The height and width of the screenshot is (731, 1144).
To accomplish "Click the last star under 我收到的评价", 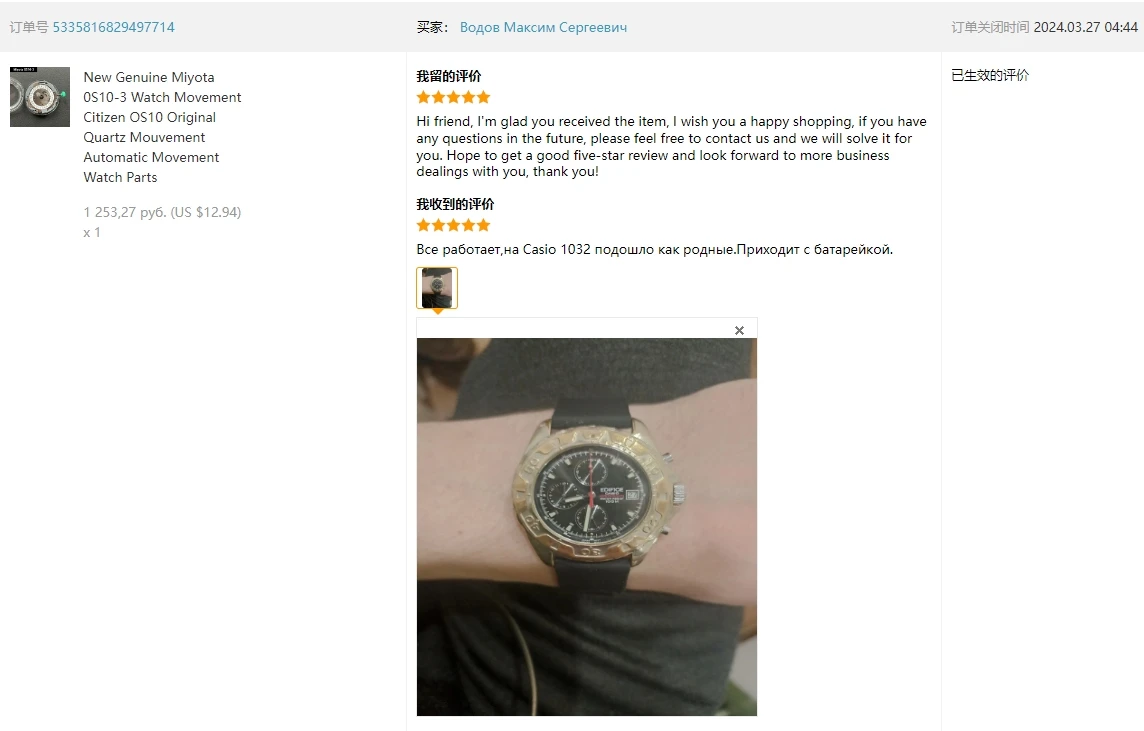I will 483,225.
